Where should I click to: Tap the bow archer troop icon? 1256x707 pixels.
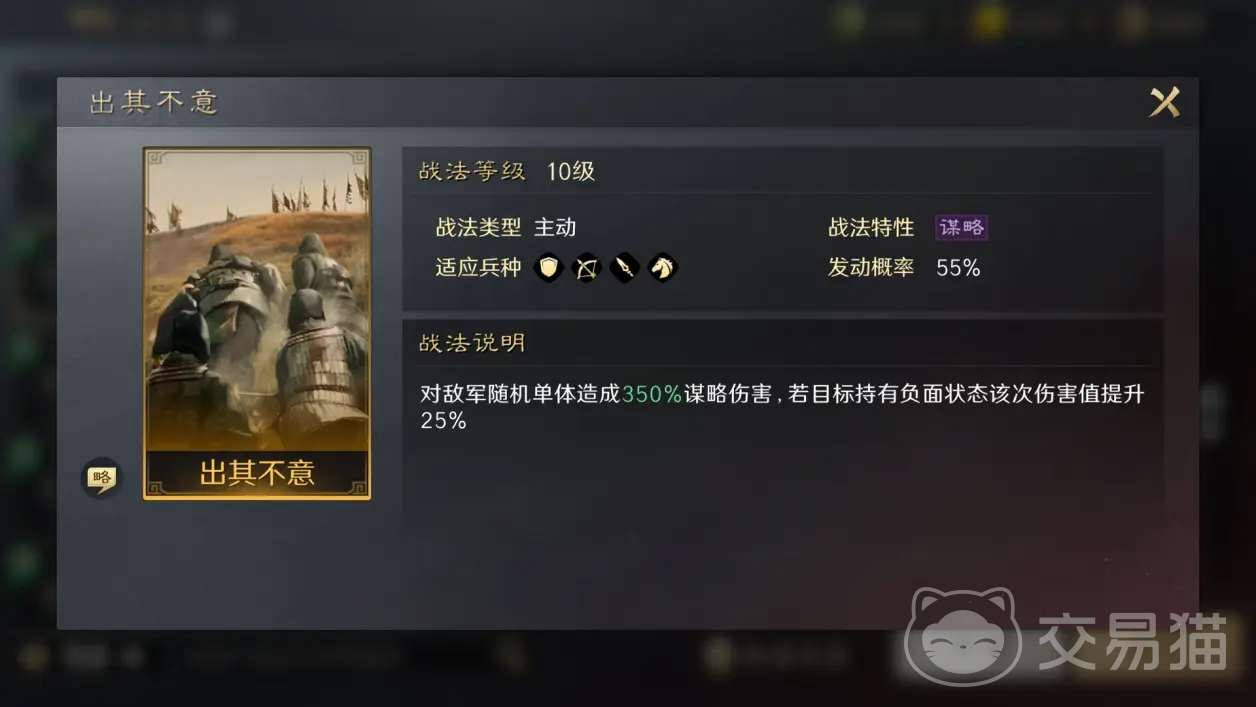[586, 267]
